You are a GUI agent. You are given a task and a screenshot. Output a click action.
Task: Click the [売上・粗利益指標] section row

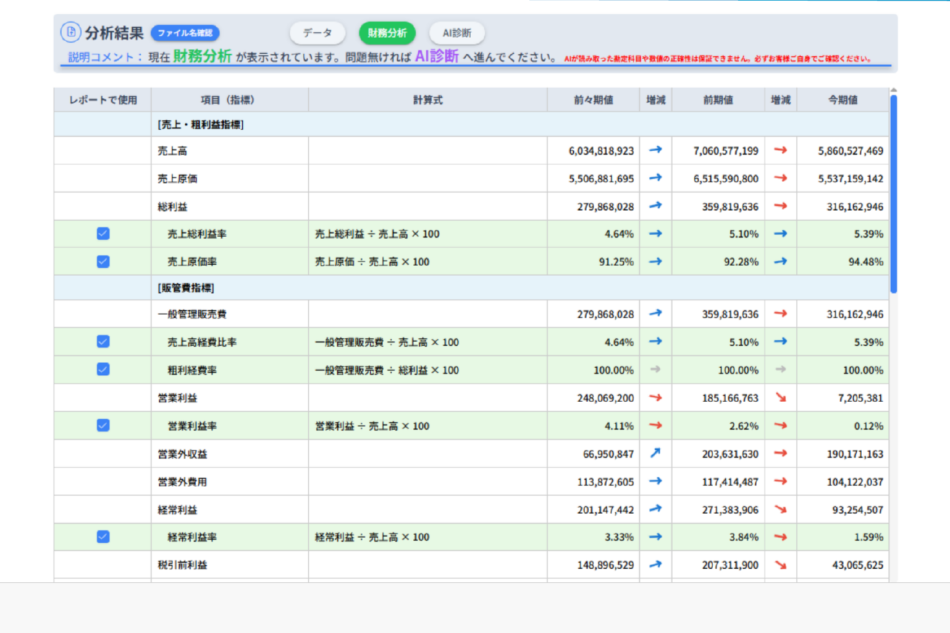point(471,124)
